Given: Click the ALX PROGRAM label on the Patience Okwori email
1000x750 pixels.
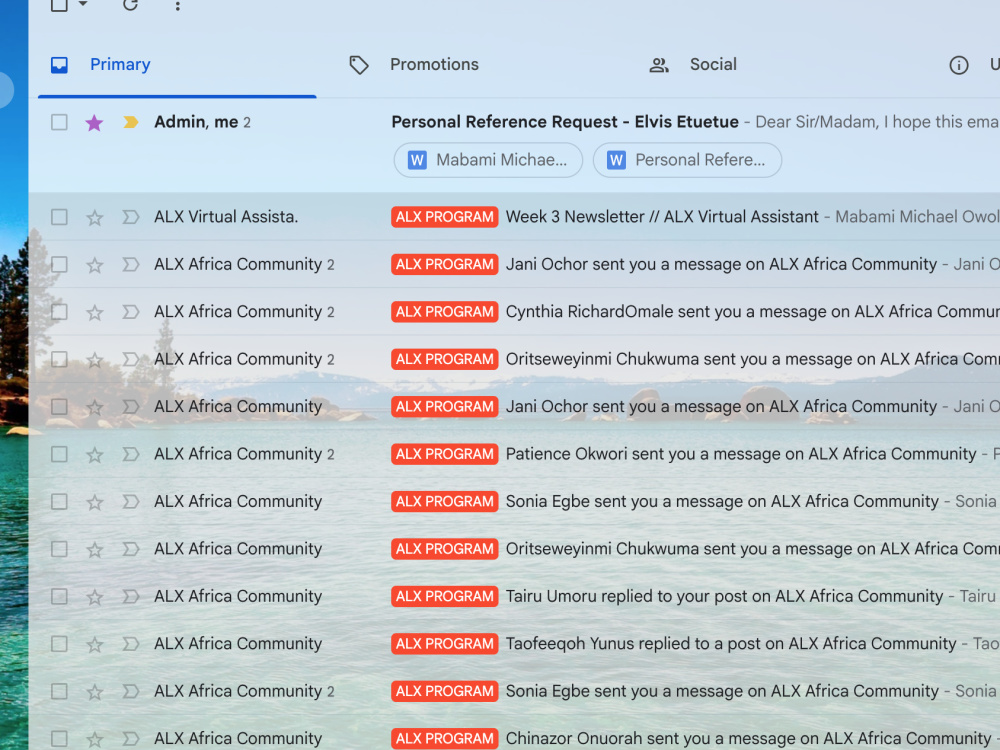Looking at the screenshot, I should (x=445, y=454).
